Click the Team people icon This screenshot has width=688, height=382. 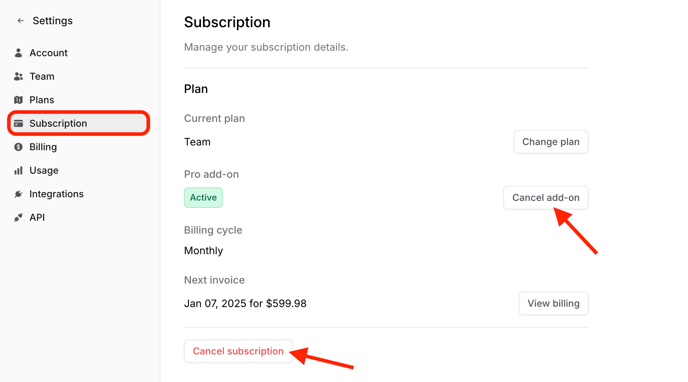tap(18, 76)
